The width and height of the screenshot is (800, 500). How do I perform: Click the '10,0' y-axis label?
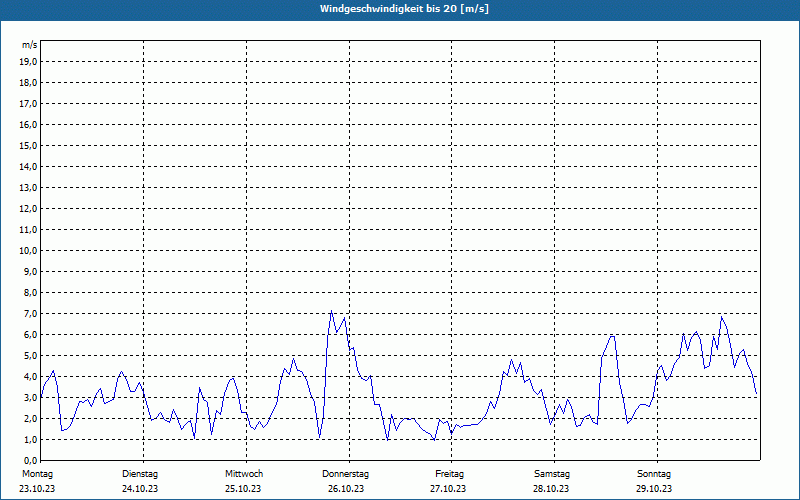coord(27,251)
